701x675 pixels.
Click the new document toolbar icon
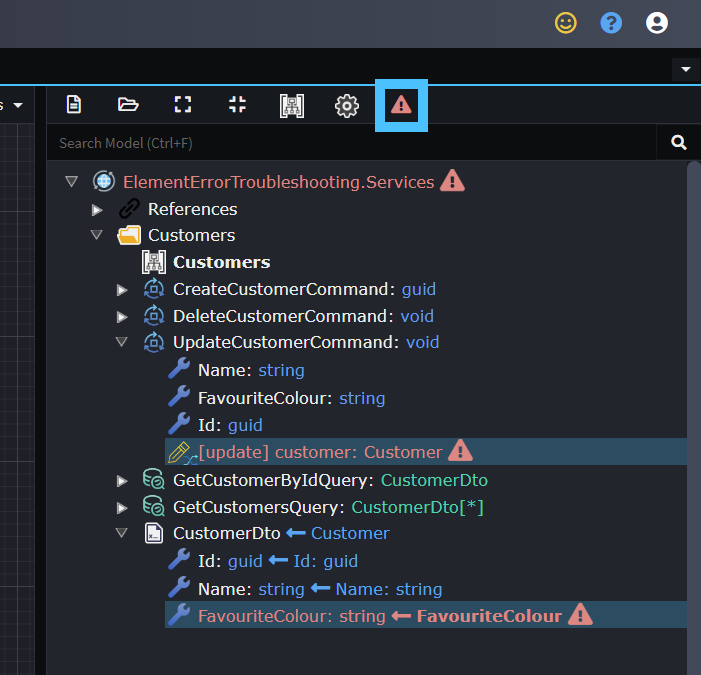[74, 105]
